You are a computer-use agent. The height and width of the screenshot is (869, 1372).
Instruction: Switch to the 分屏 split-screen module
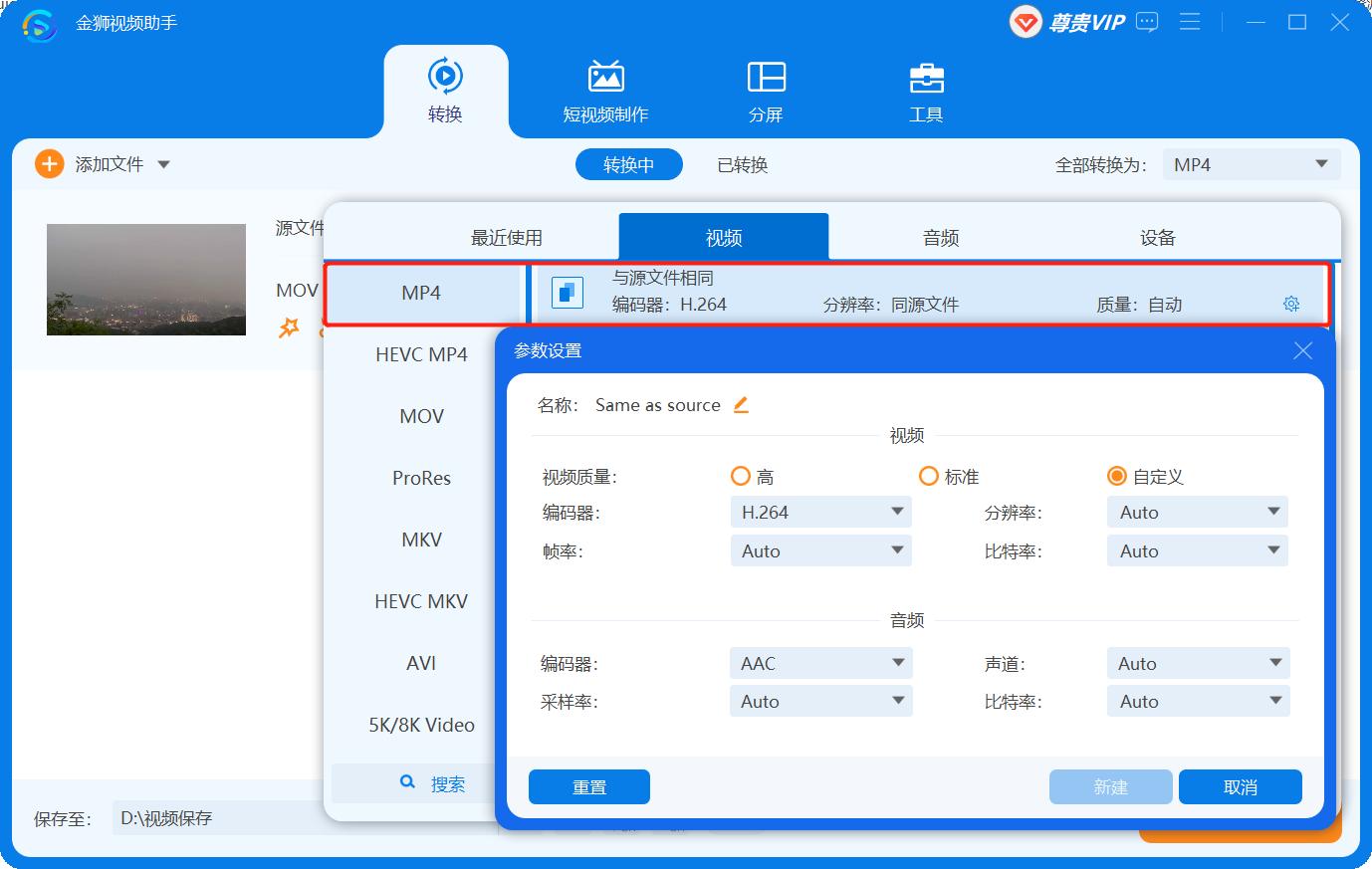coord(766,92)
